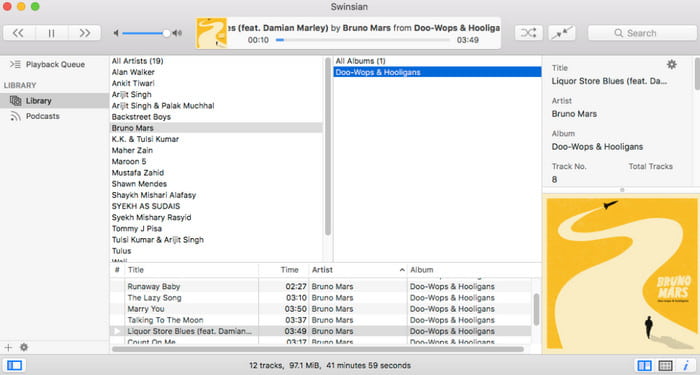
Task: Select artist Tommy J Pisa
Action: pyautogui.click(x=216, y=229)
